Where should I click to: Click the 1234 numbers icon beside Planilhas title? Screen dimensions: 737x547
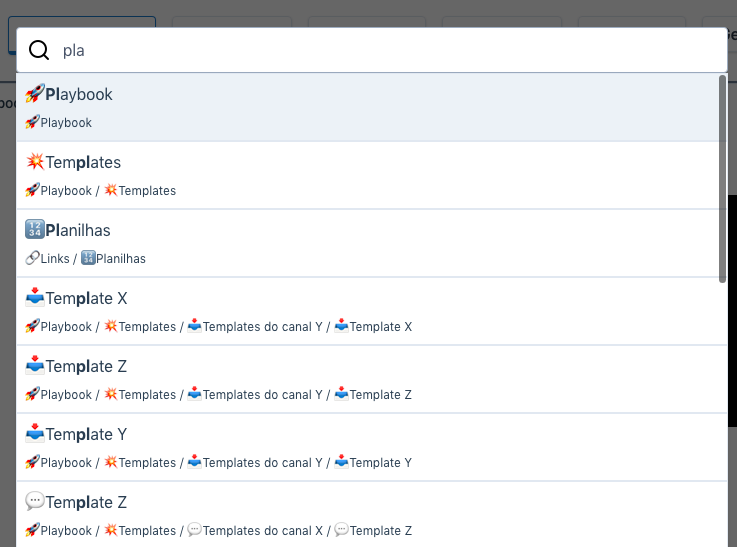pyautogui.click(x=35, y=229)
